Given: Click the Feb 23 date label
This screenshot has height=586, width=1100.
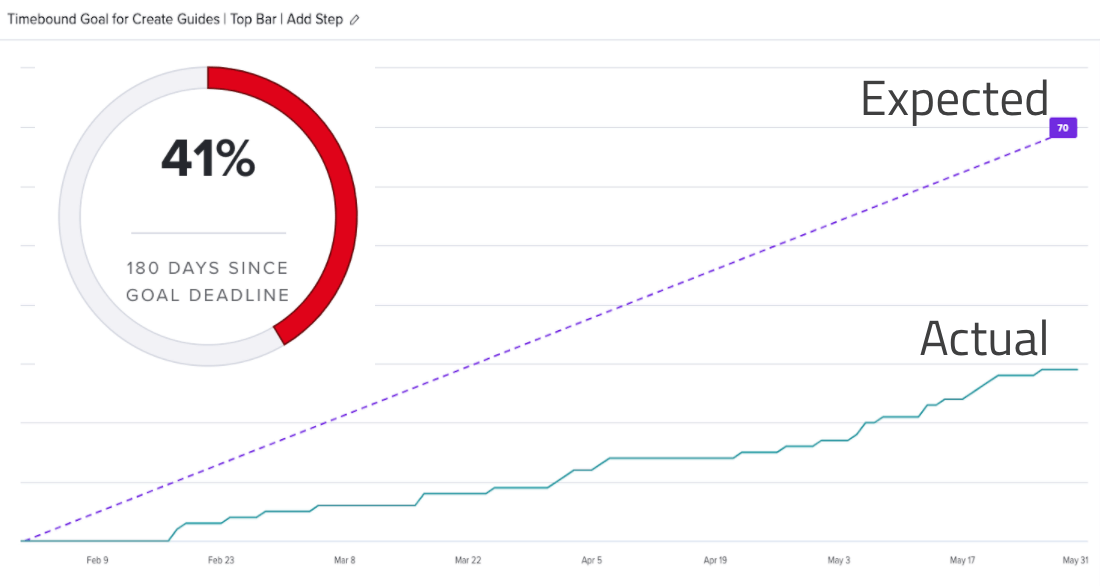Looking at the screenshot, I should pyautogui.click(x=221, y=560).
